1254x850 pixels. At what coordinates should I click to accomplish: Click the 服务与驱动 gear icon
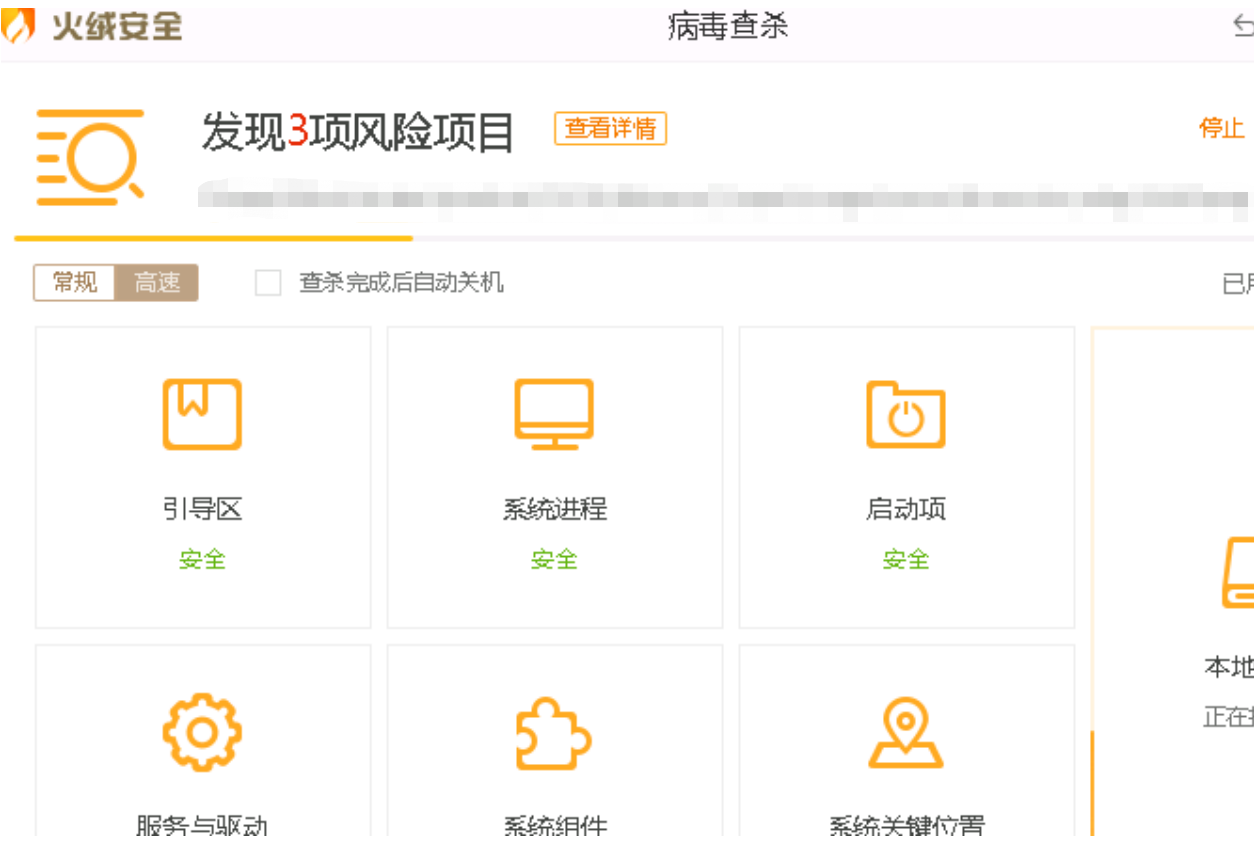(x=202, y=733)
